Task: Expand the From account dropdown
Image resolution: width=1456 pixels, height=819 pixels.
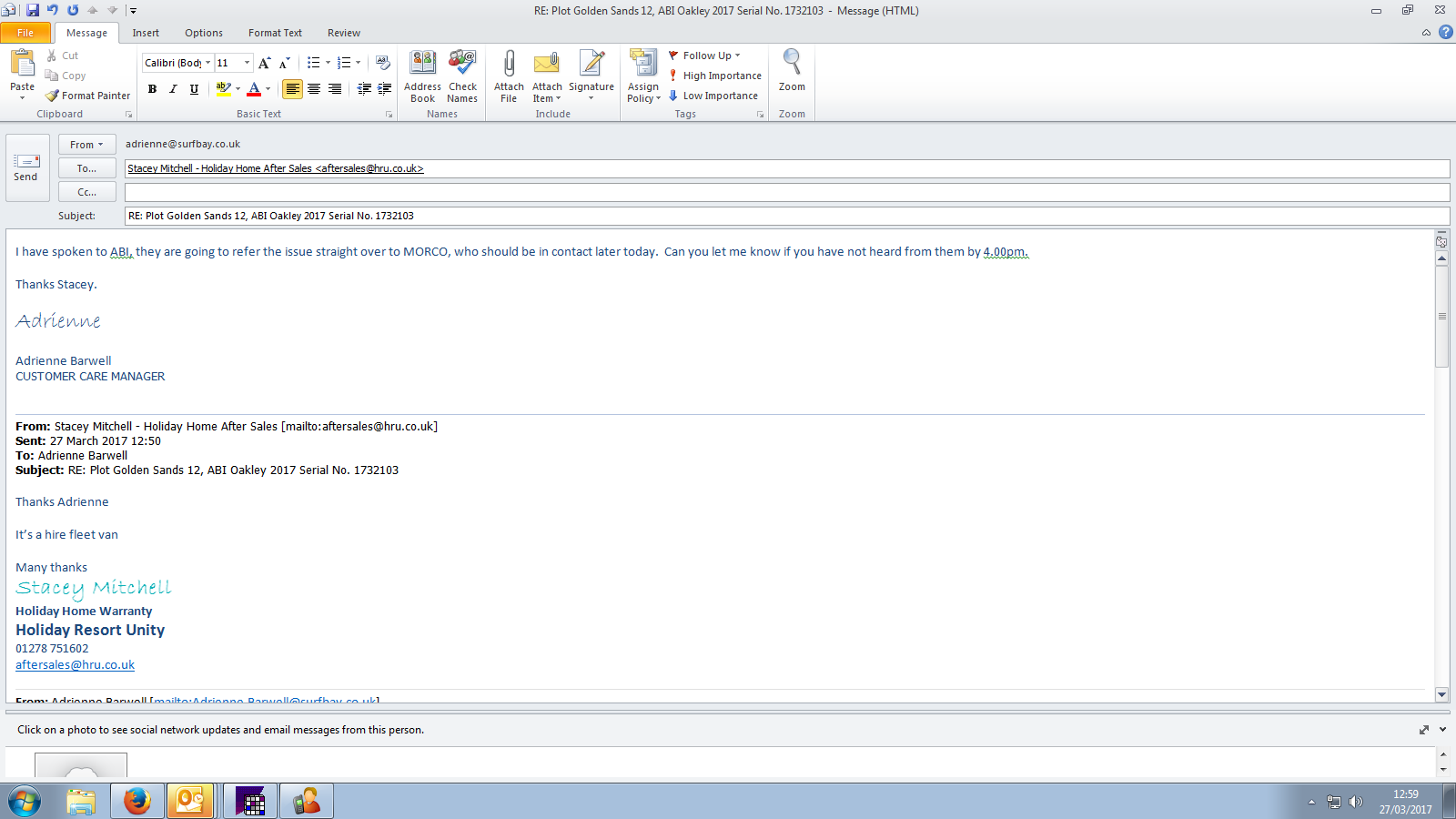Action: point(86,145)
